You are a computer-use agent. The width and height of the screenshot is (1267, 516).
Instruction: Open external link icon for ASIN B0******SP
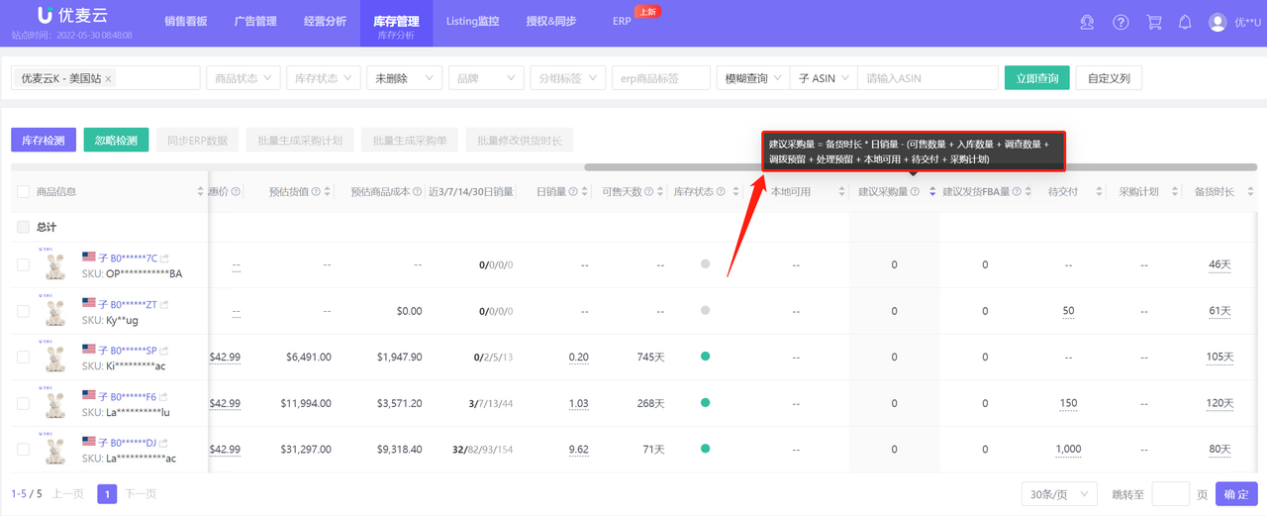click(164, 351)
